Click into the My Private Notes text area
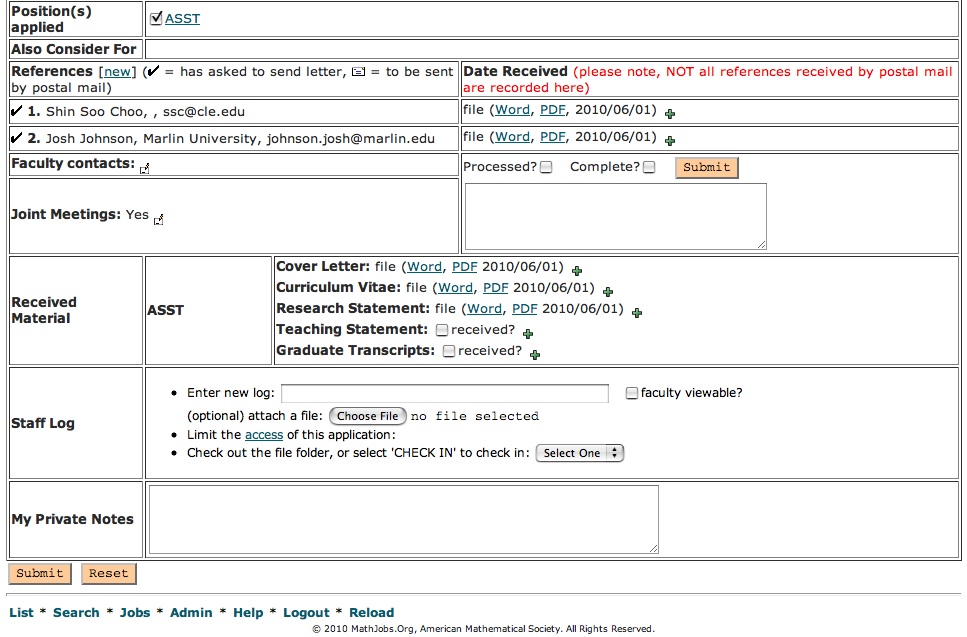This screenshot has width=967, height=637. click(x=403, y=519)
